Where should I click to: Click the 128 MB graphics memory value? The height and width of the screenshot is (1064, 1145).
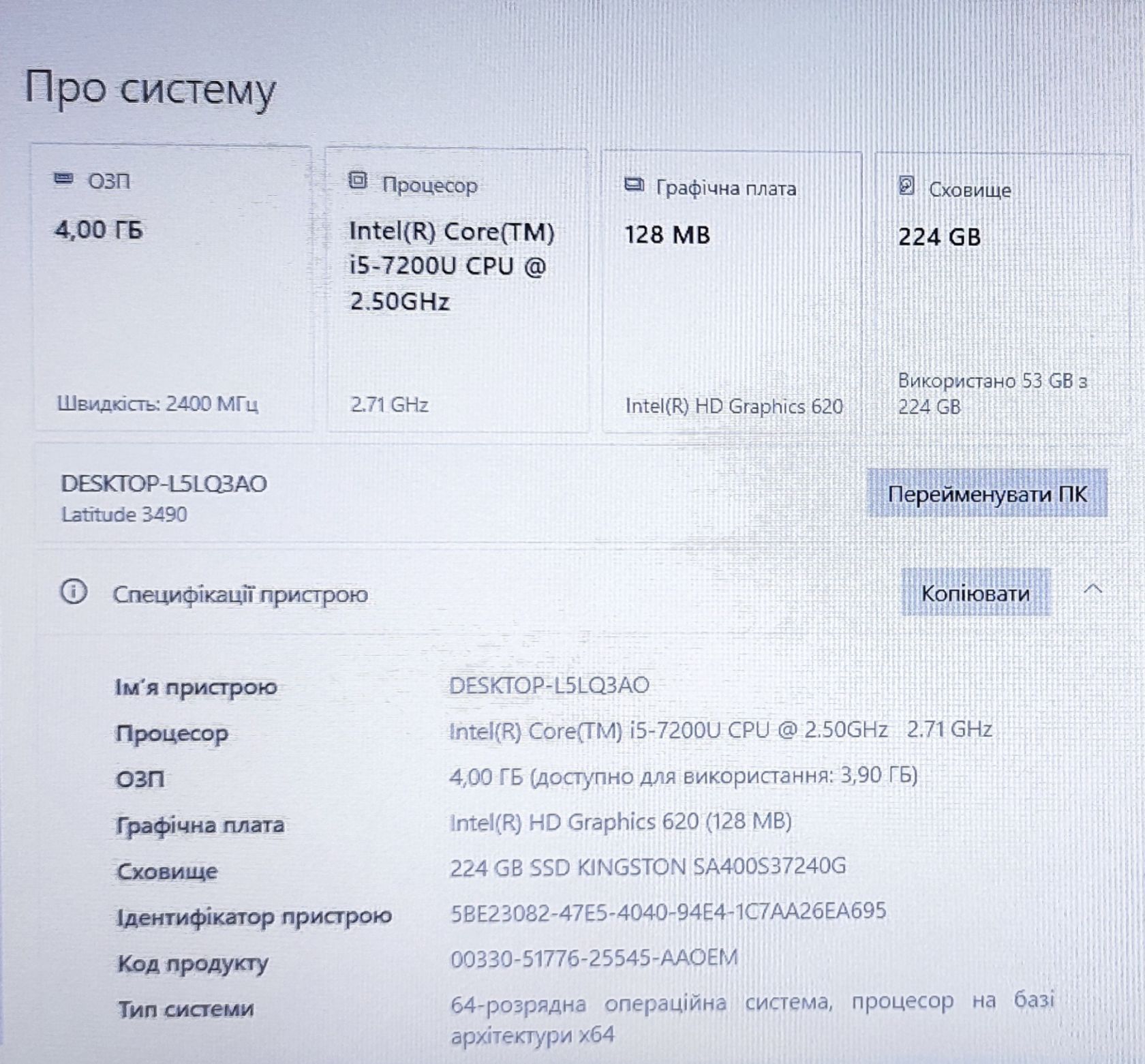click(667, 235)
